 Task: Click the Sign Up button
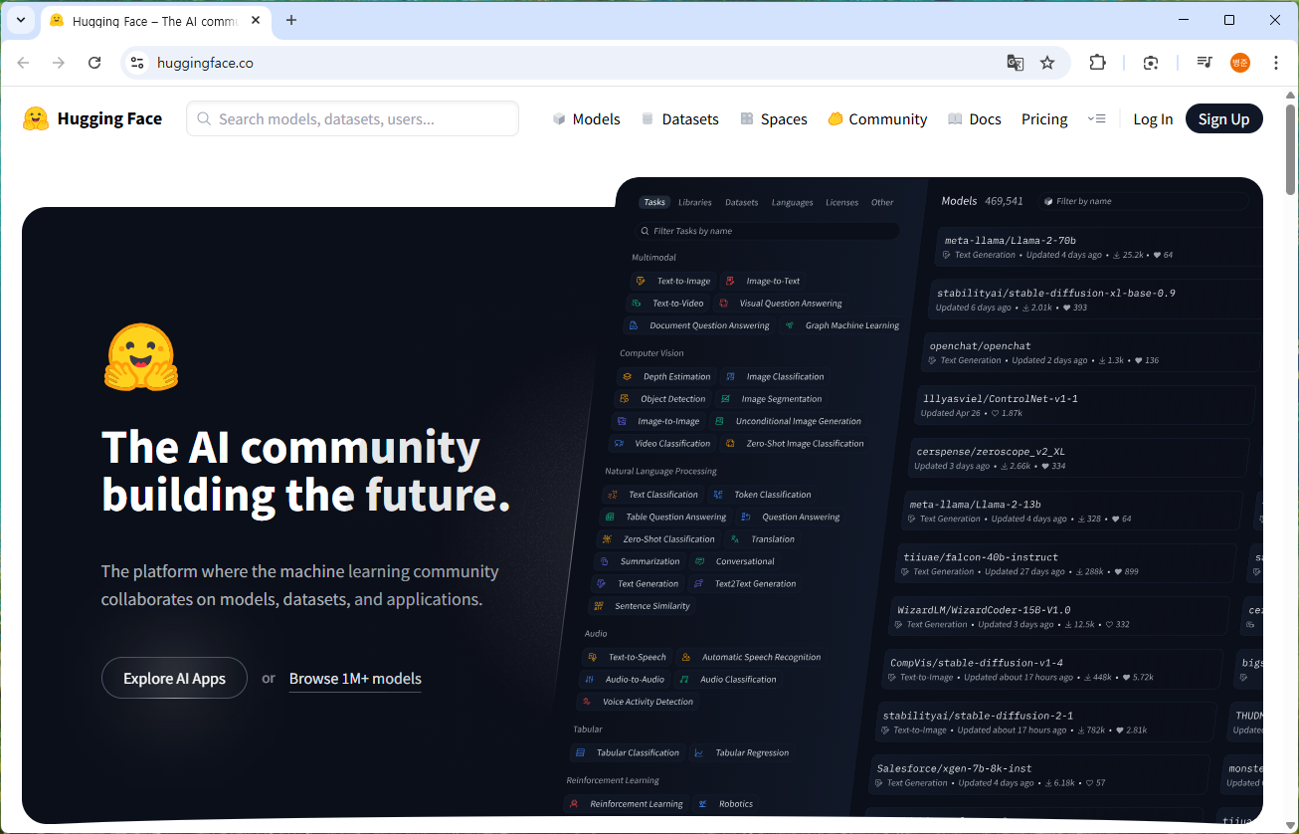coord(1224,119)
